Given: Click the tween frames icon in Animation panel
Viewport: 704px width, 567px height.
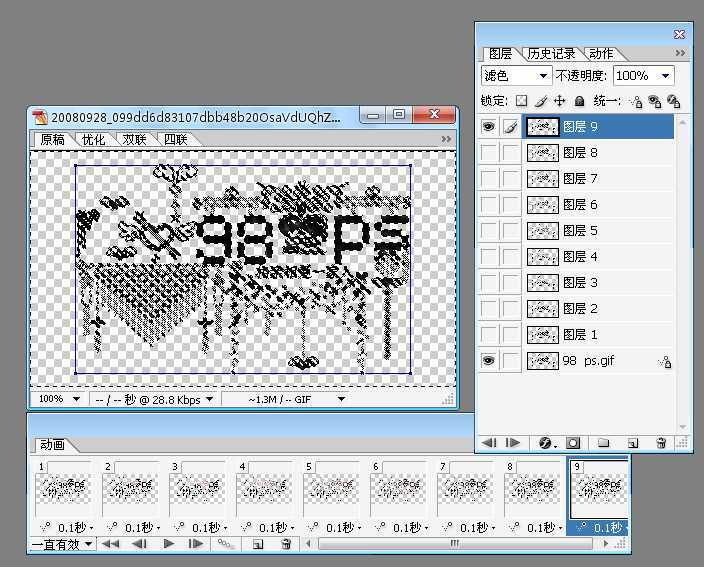Looking at the screenshot, I should click(x=226, y=544).
